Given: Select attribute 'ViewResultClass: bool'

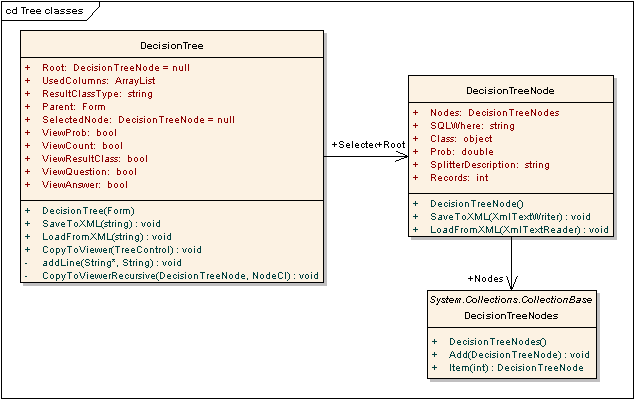Looking at the screenshot, I should pos(95,158).
